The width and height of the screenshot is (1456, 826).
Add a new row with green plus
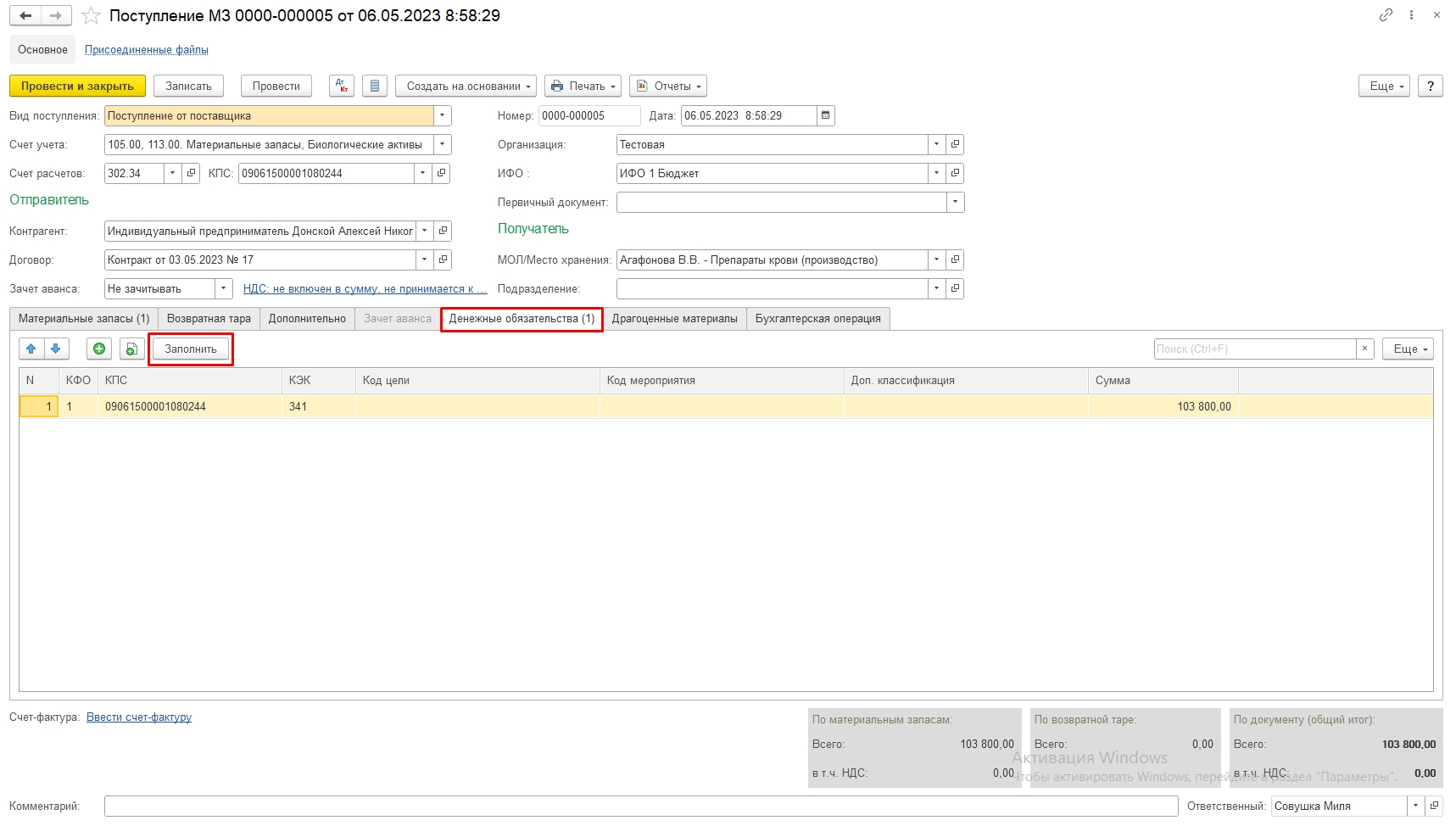(99, 349)
